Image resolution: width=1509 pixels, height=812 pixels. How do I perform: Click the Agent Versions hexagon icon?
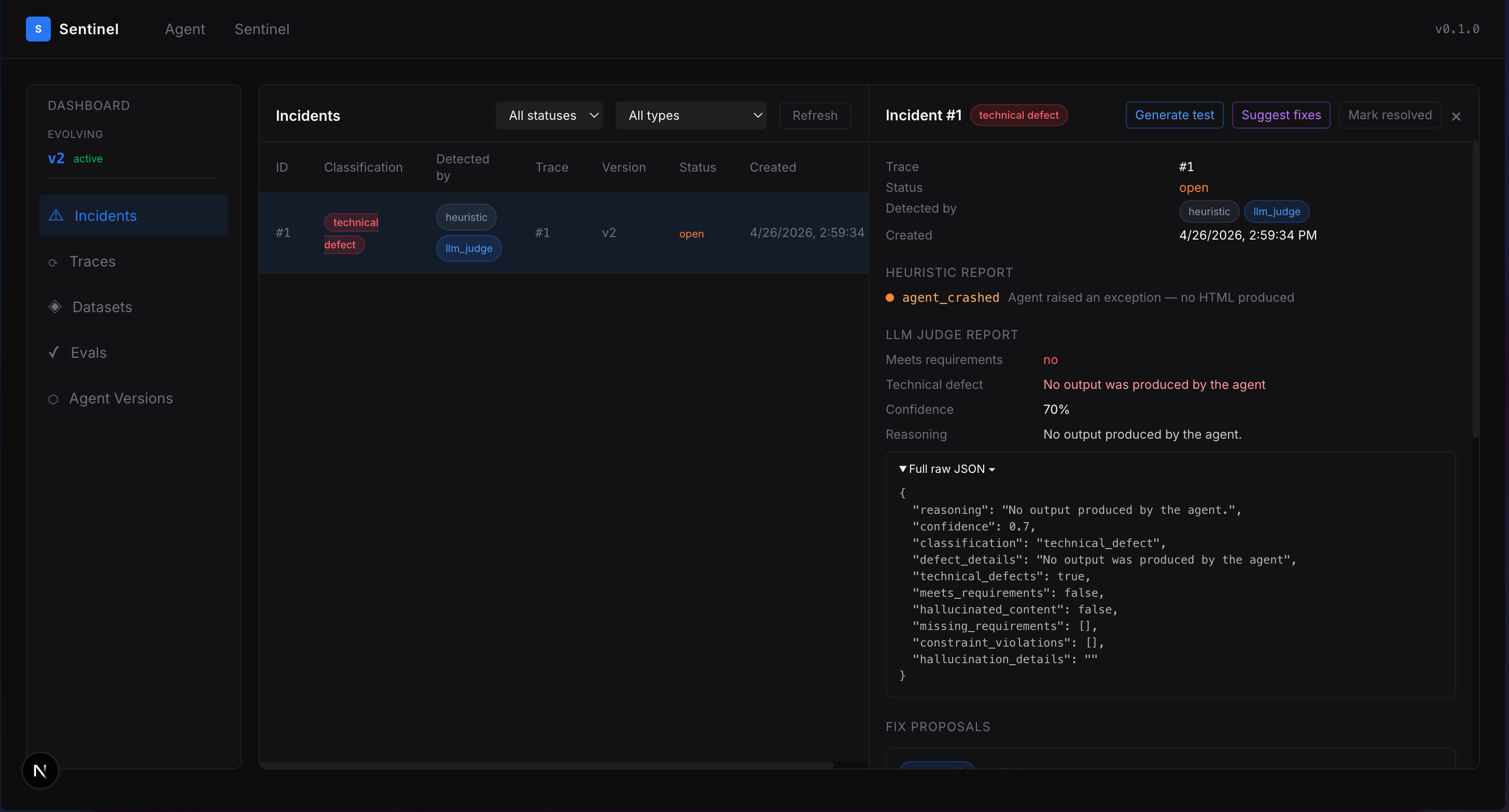click(53, 399)
